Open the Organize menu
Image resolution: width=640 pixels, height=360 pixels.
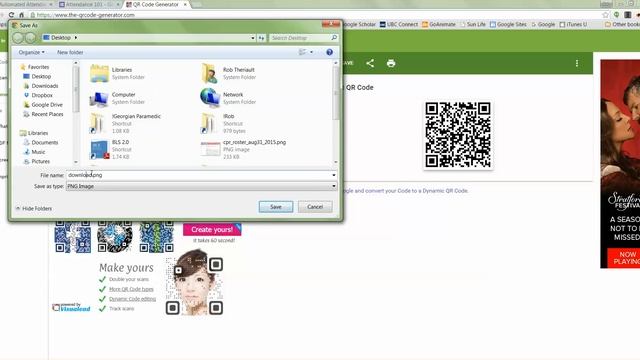31,52
